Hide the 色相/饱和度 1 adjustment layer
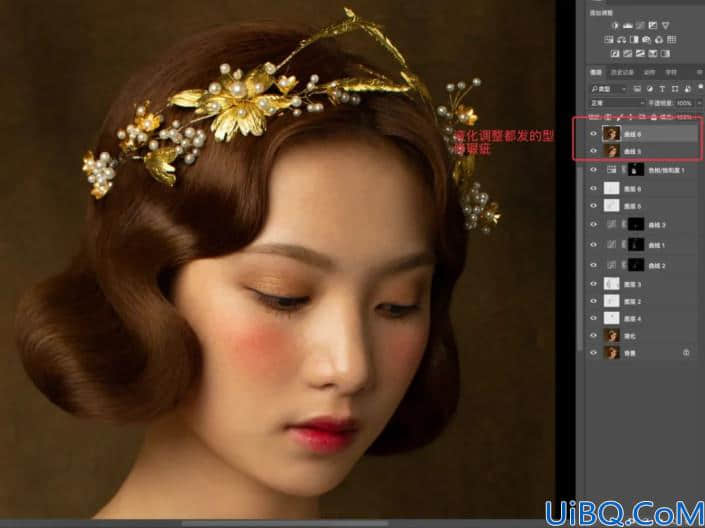Image resolution: width=705 pixels, height=528 pixels. click(x=593, y=170)
